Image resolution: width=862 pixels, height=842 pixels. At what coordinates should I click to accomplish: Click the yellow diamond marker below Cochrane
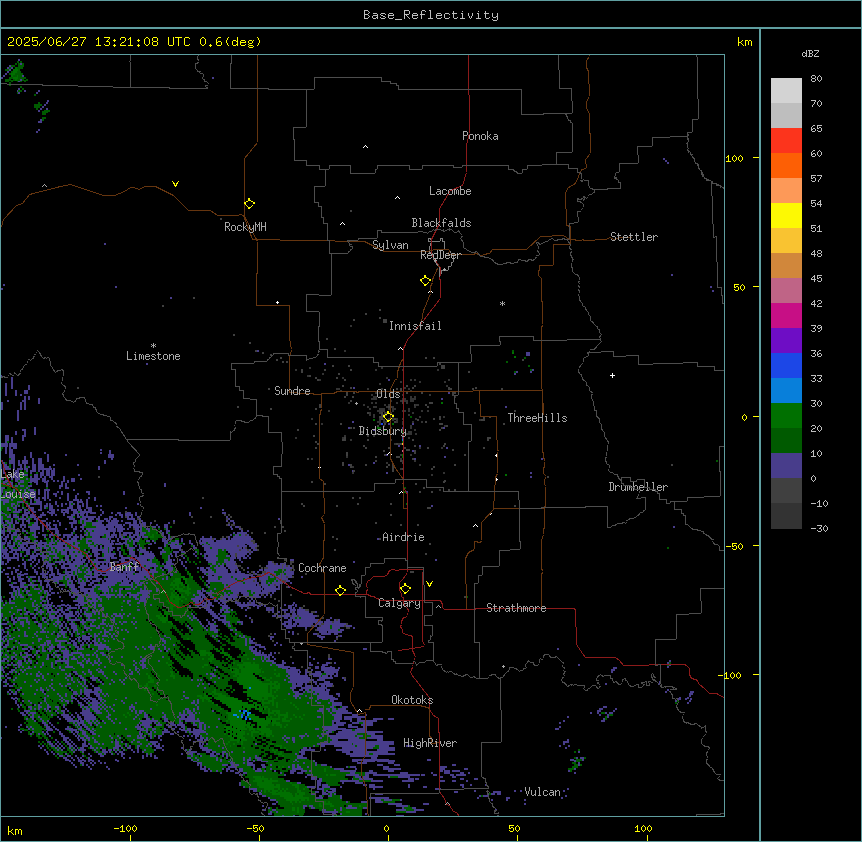point(340,590)
